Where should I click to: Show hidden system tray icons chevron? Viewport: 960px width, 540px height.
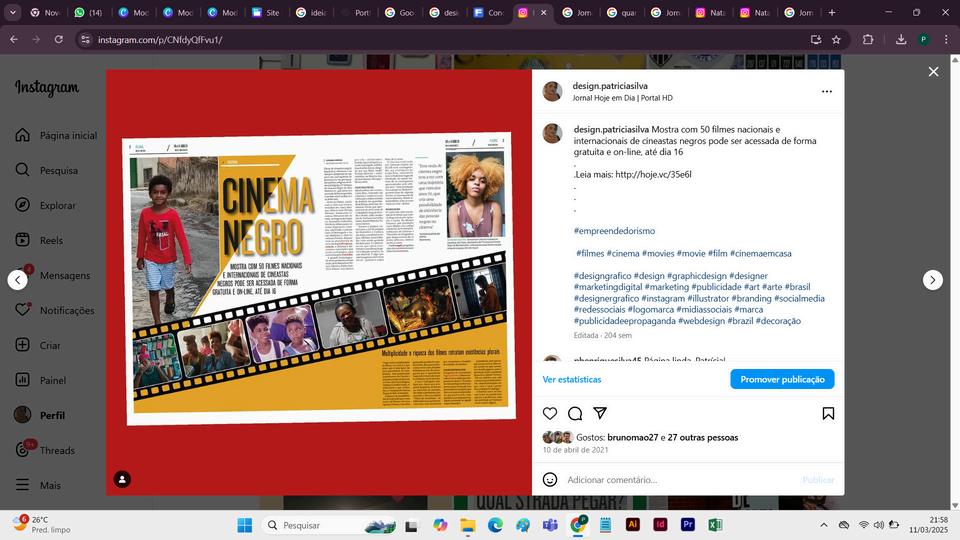point(823,525)
